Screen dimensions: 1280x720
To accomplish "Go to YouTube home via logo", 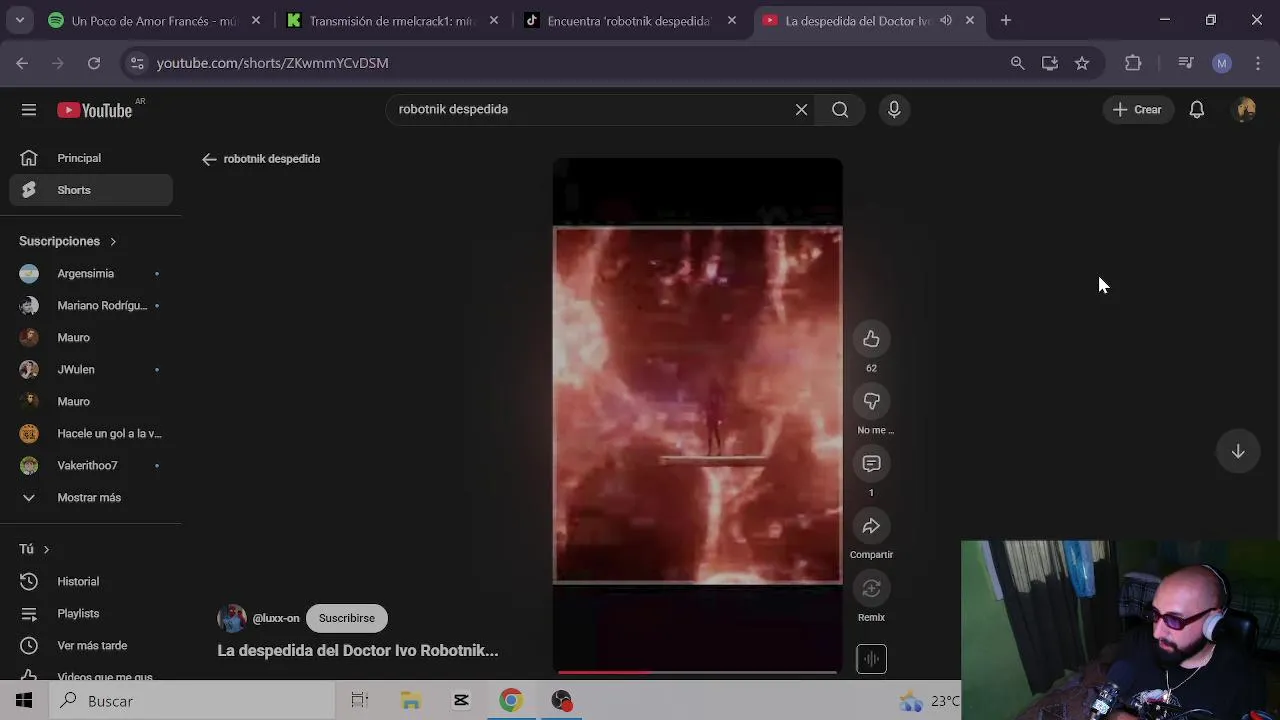I will [x=95, y=110].
